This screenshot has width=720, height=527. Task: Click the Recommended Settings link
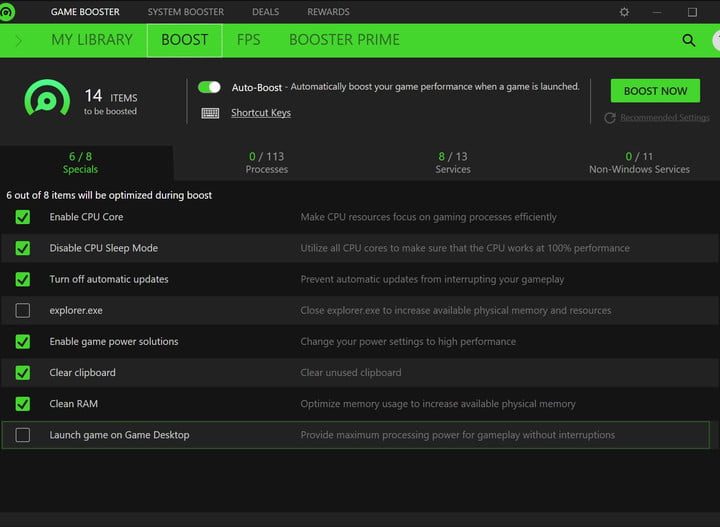pyautogui.click(x=665, y=118)
